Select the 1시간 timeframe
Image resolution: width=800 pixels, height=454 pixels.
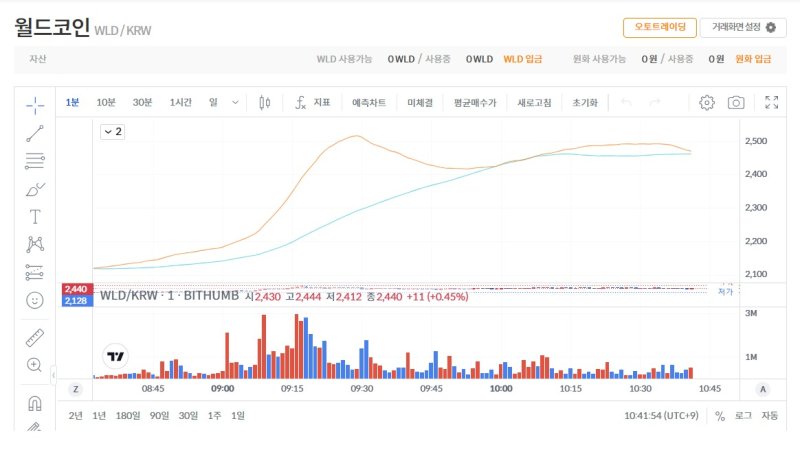(x=181, y=102)
